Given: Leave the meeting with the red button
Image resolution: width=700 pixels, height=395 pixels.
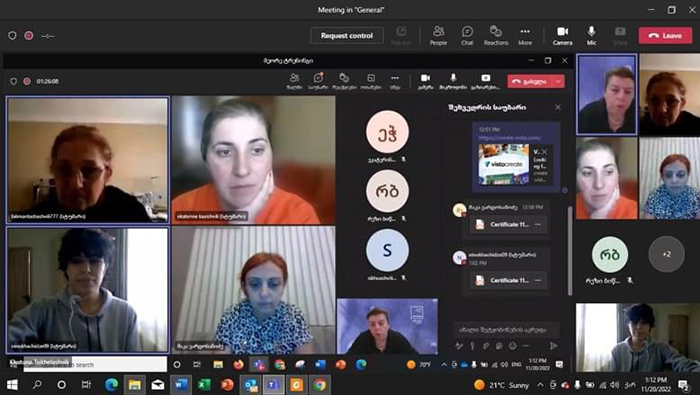Looking at the screenshot, I should pos(665,35).
